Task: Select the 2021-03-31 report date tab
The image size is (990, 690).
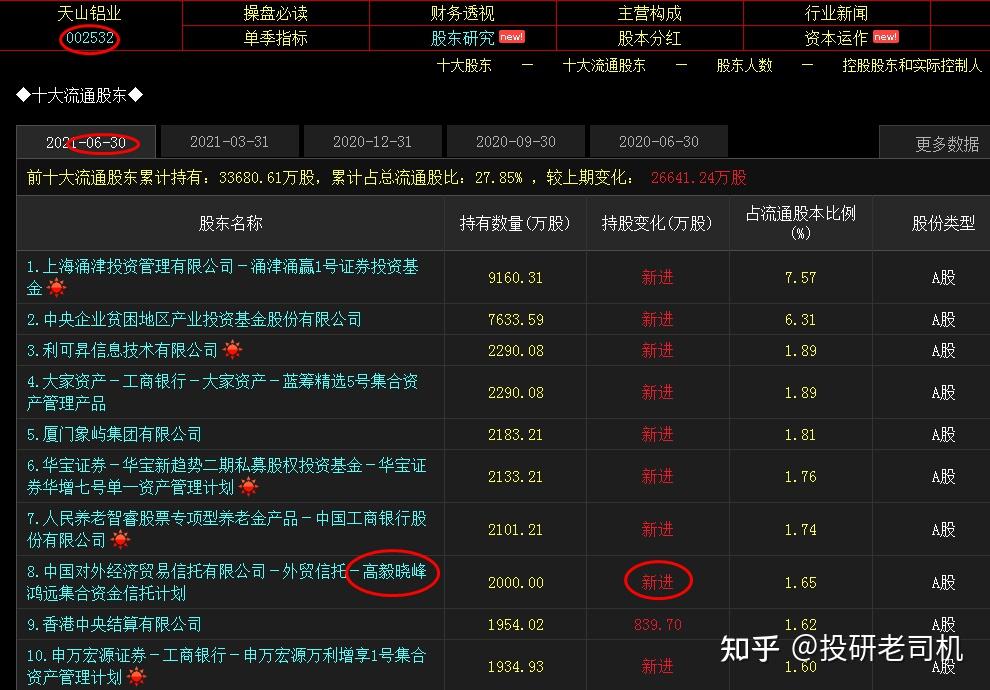Action: click(229, 141)
